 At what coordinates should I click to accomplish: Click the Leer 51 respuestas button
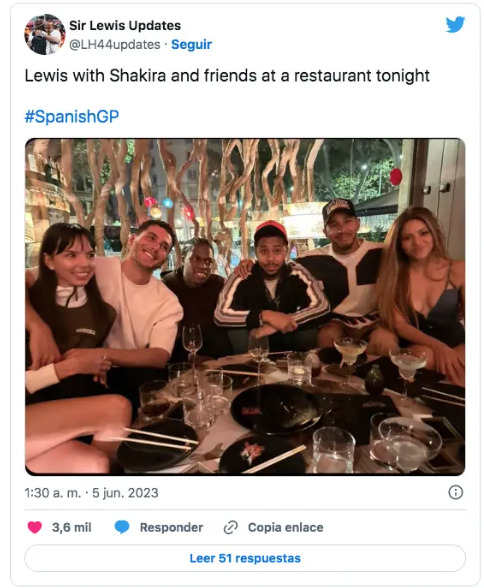click(245, 558)
